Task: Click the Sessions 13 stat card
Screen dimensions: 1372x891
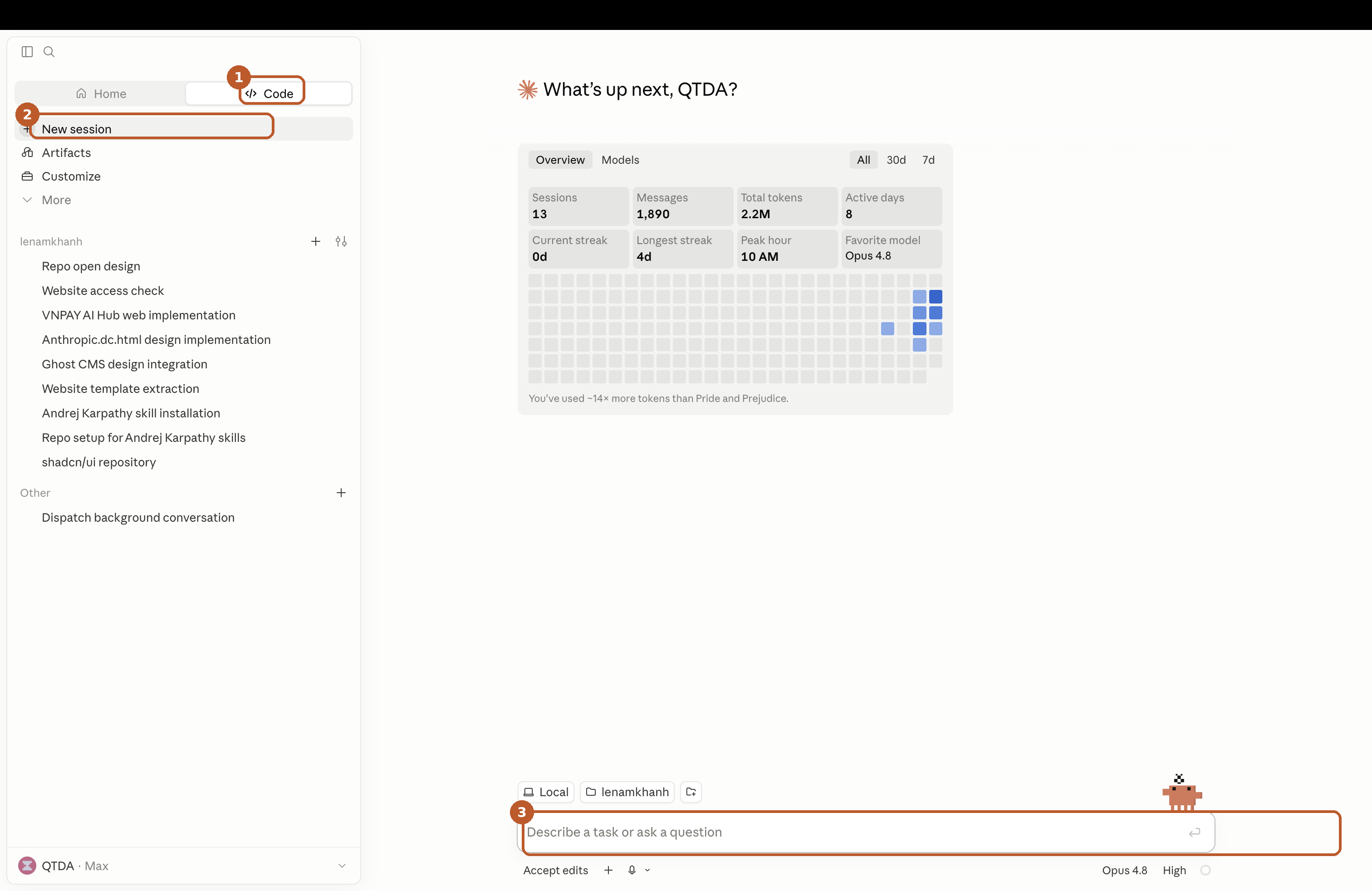Action: 578,206
